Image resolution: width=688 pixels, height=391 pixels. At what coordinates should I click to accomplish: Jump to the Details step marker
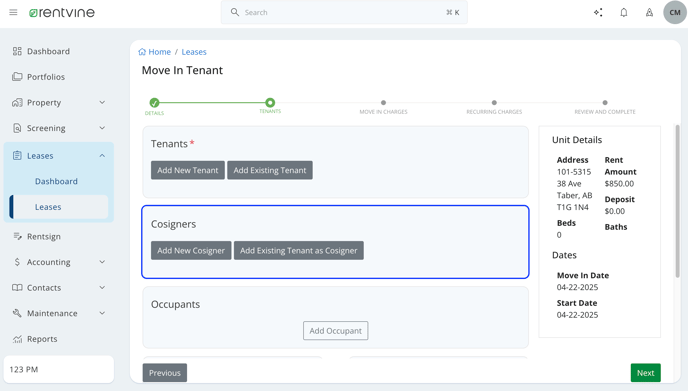(154, 103)
